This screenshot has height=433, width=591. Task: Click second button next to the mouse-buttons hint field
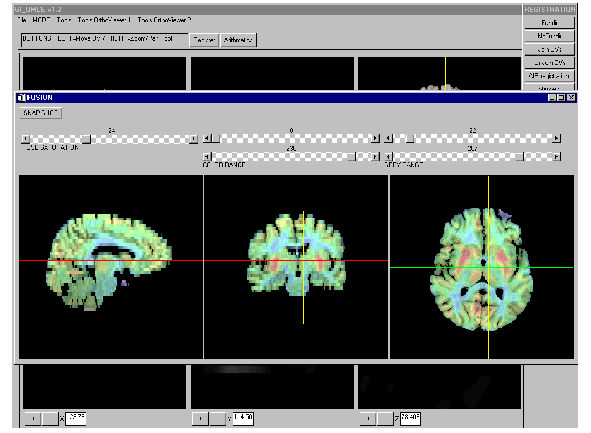[238, 40]
